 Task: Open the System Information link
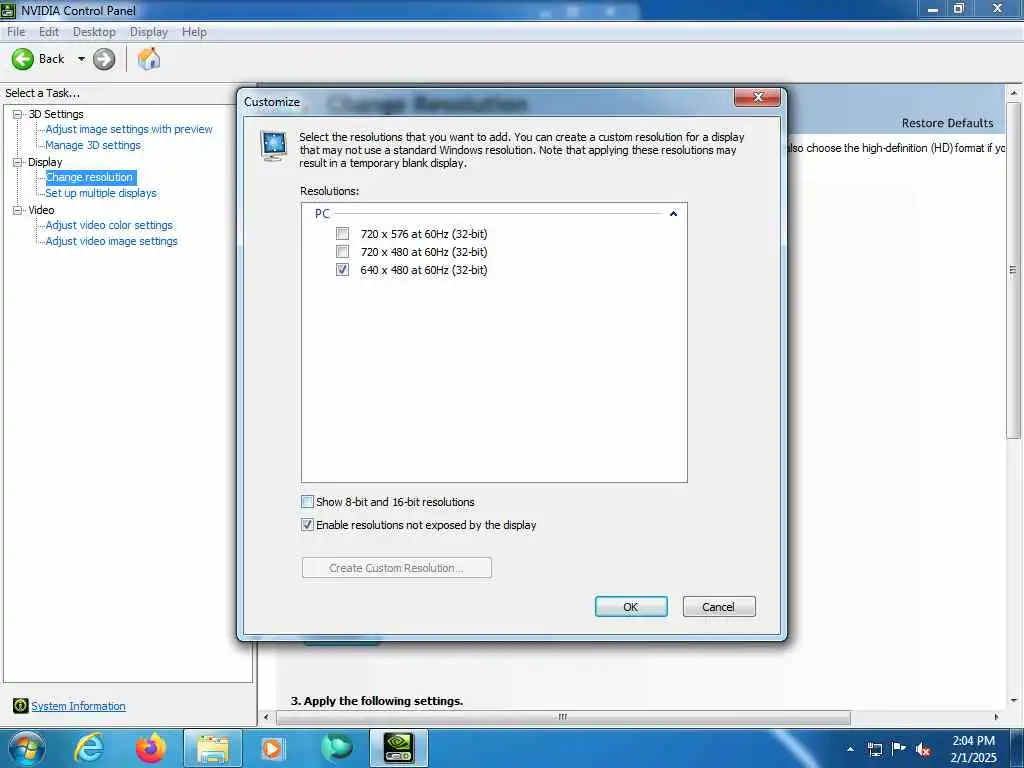(78, 706)
